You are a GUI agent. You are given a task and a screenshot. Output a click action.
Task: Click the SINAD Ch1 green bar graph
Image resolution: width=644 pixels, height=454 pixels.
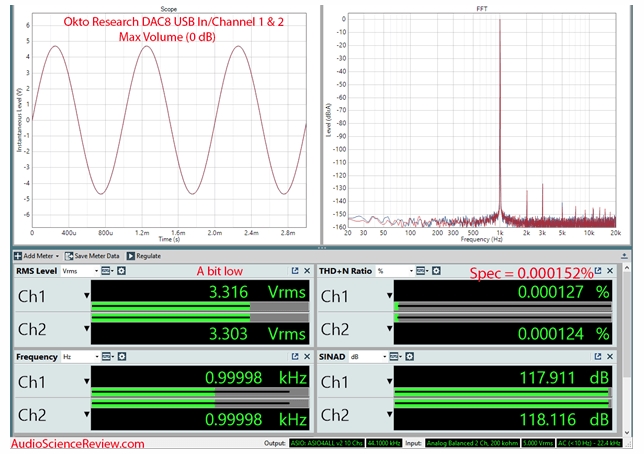coord(503,392)
